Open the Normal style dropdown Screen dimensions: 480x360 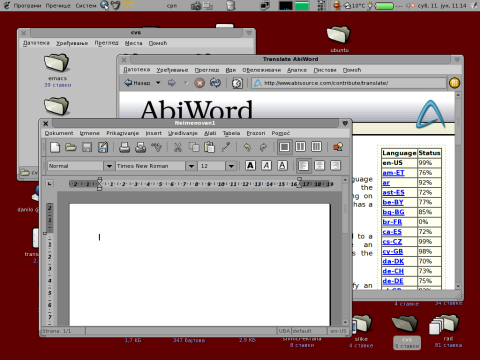click(x=109, y=166)
